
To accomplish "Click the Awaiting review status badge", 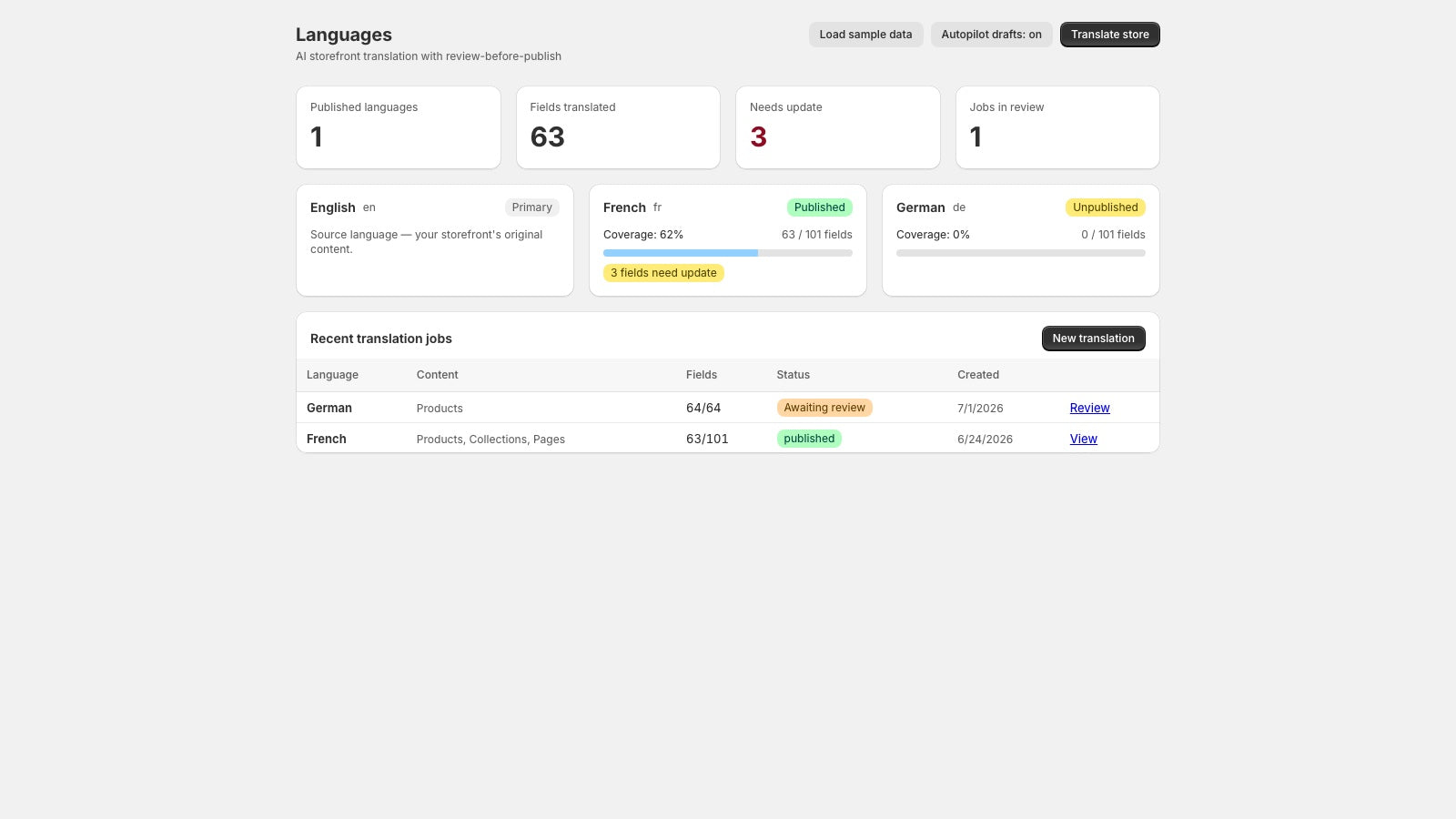I will tap(824, 408).
